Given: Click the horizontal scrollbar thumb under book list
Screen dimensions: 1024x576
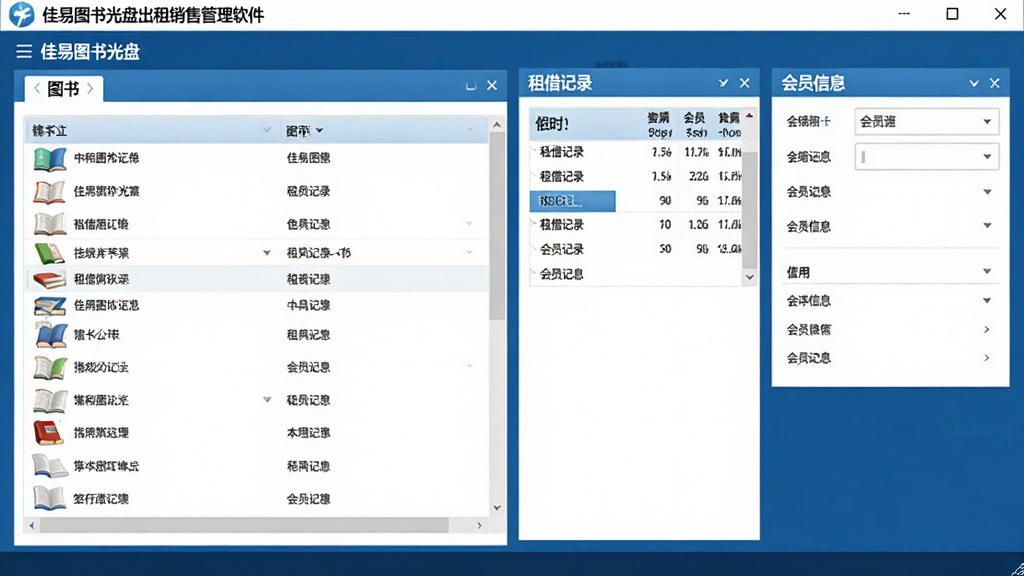Looking at the screenshot, I should [244, 525].
